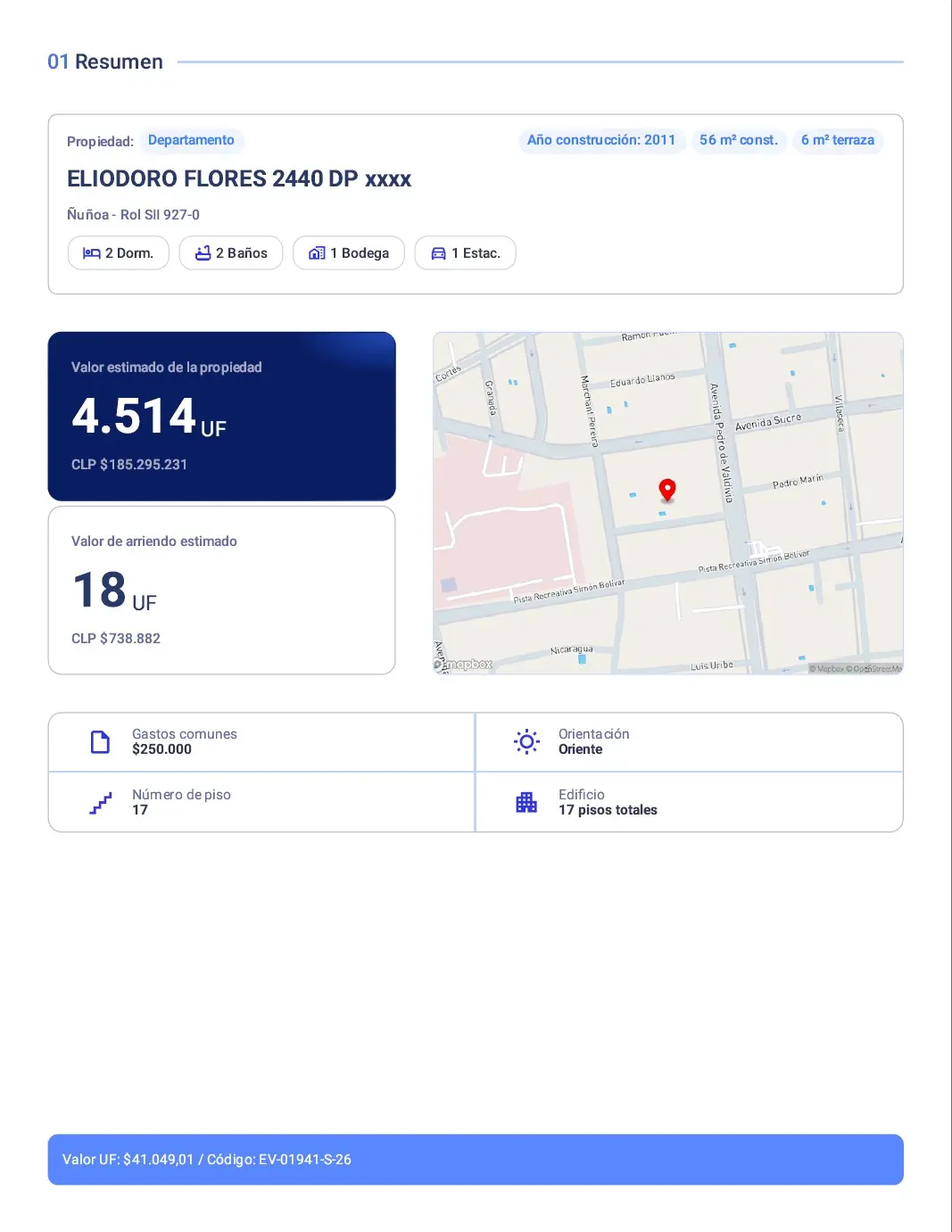This screenshot has height=1232, width=952.
Task: Click the 56 m² const. badge
Action: tap(739, 140)
